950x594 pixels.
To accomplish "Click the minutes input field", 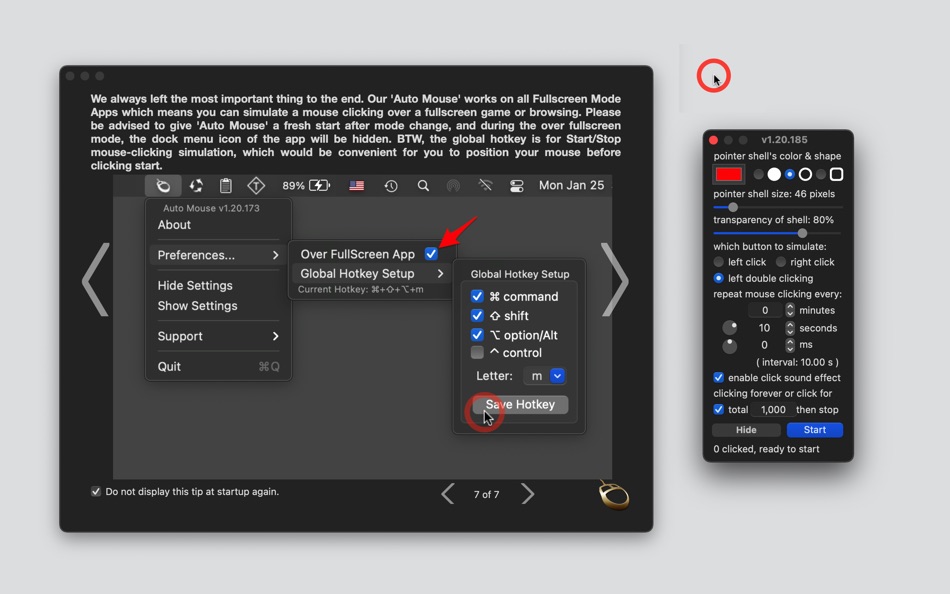I will (x=765, y=310).
